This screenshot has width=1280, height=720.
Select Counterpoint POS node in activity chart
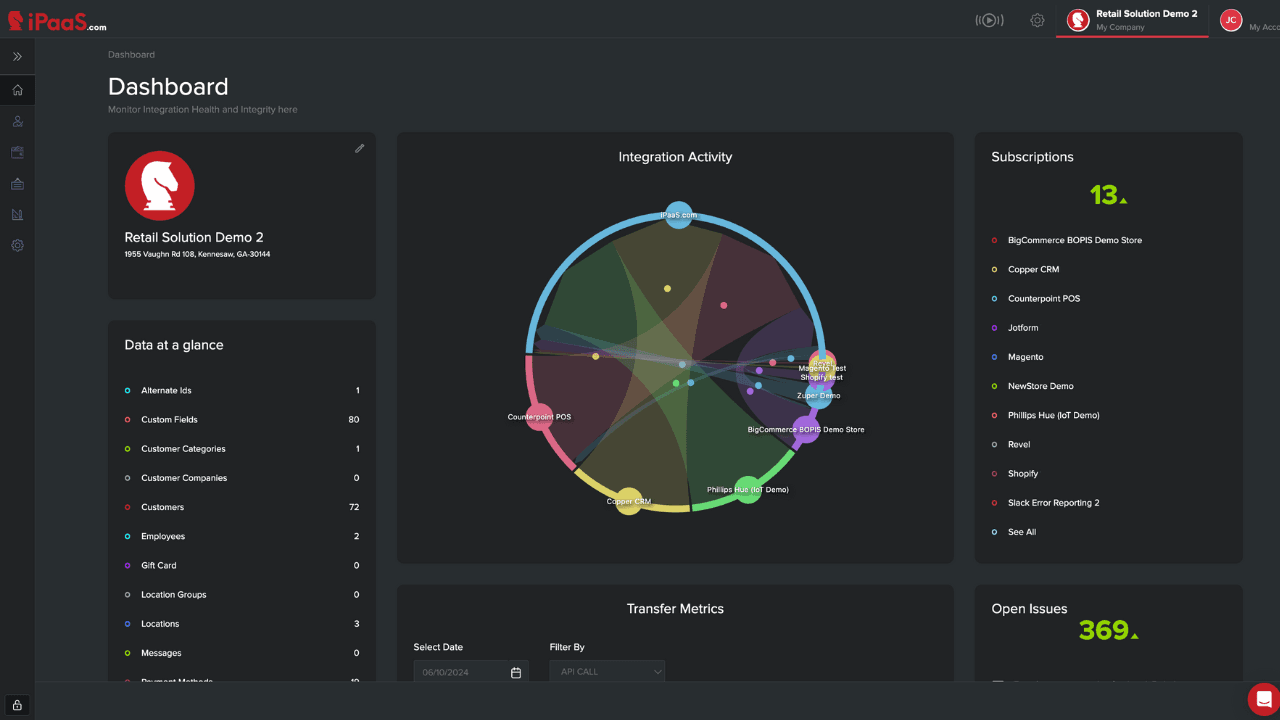[539, 417]
